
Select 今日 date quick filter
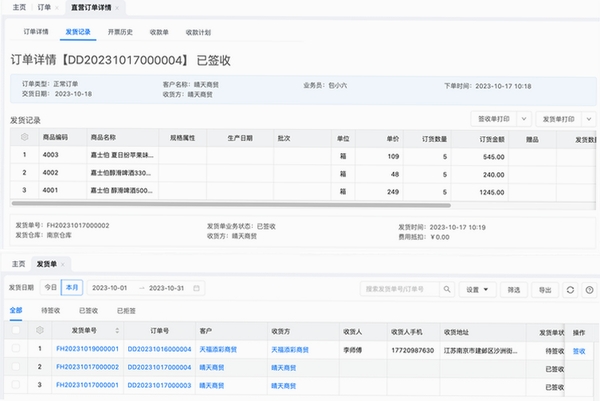[x=51, y=287]
